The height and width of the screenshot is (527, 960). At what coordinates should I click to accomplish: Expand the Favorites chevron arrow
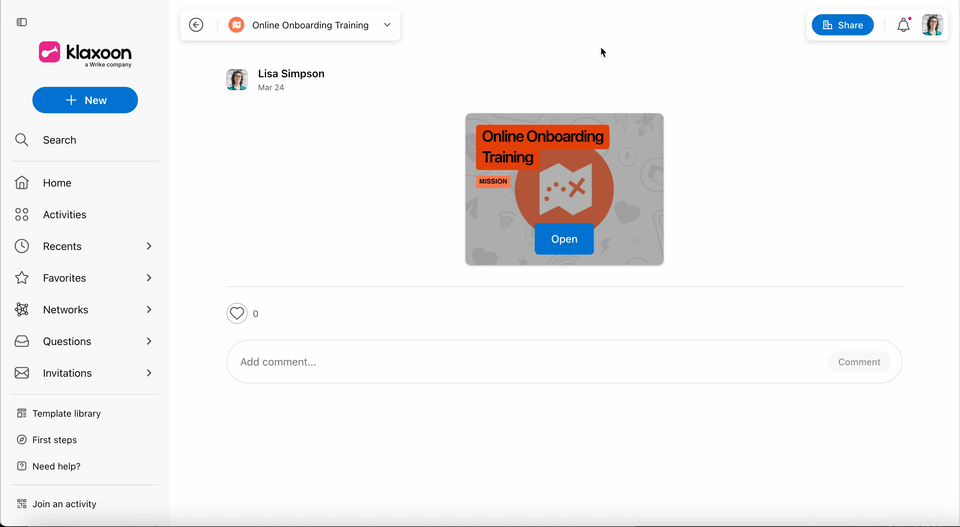pos(149,278)
